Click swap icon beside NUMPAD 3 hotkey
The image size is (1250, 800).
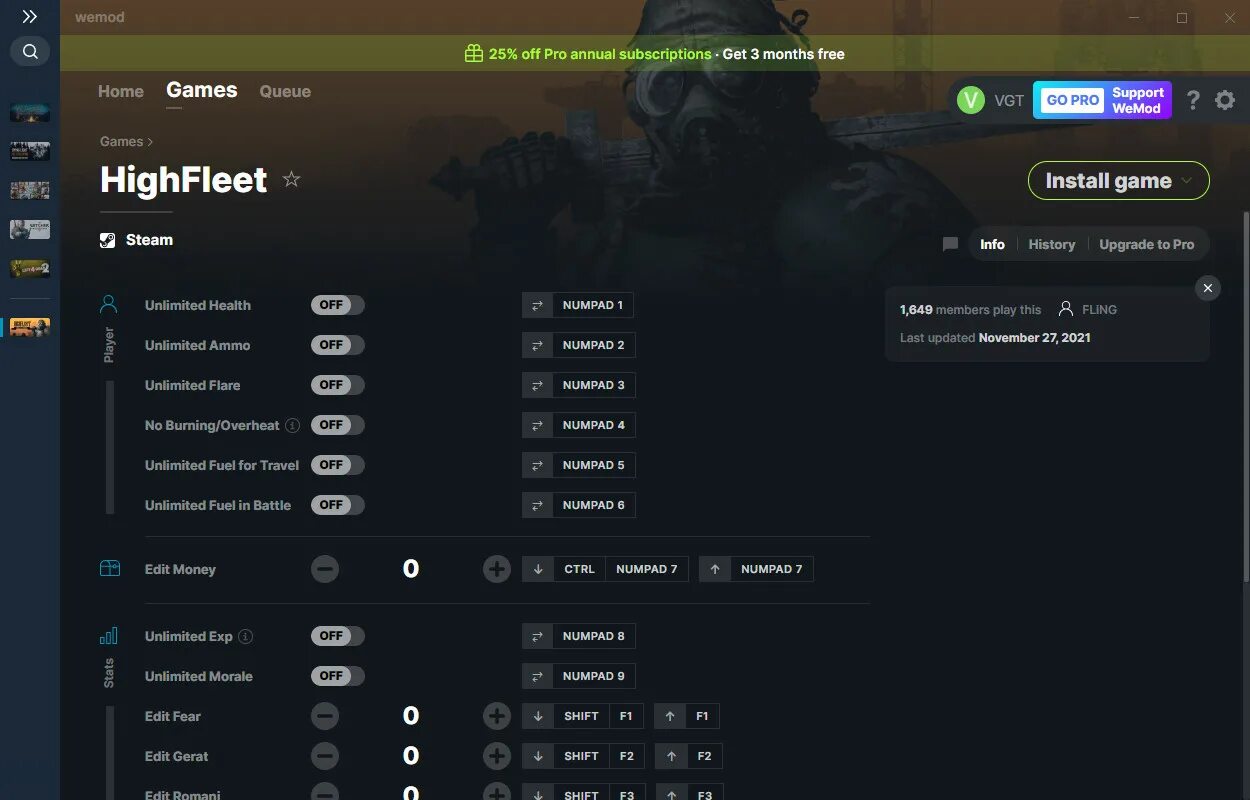[x=537, y=385]
